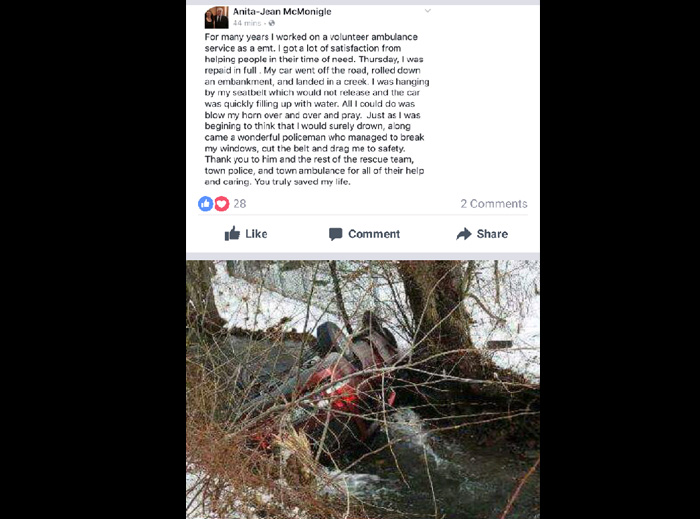Expand the post options chevron
The image size is (700, 519).
click(x=428, y=11)
